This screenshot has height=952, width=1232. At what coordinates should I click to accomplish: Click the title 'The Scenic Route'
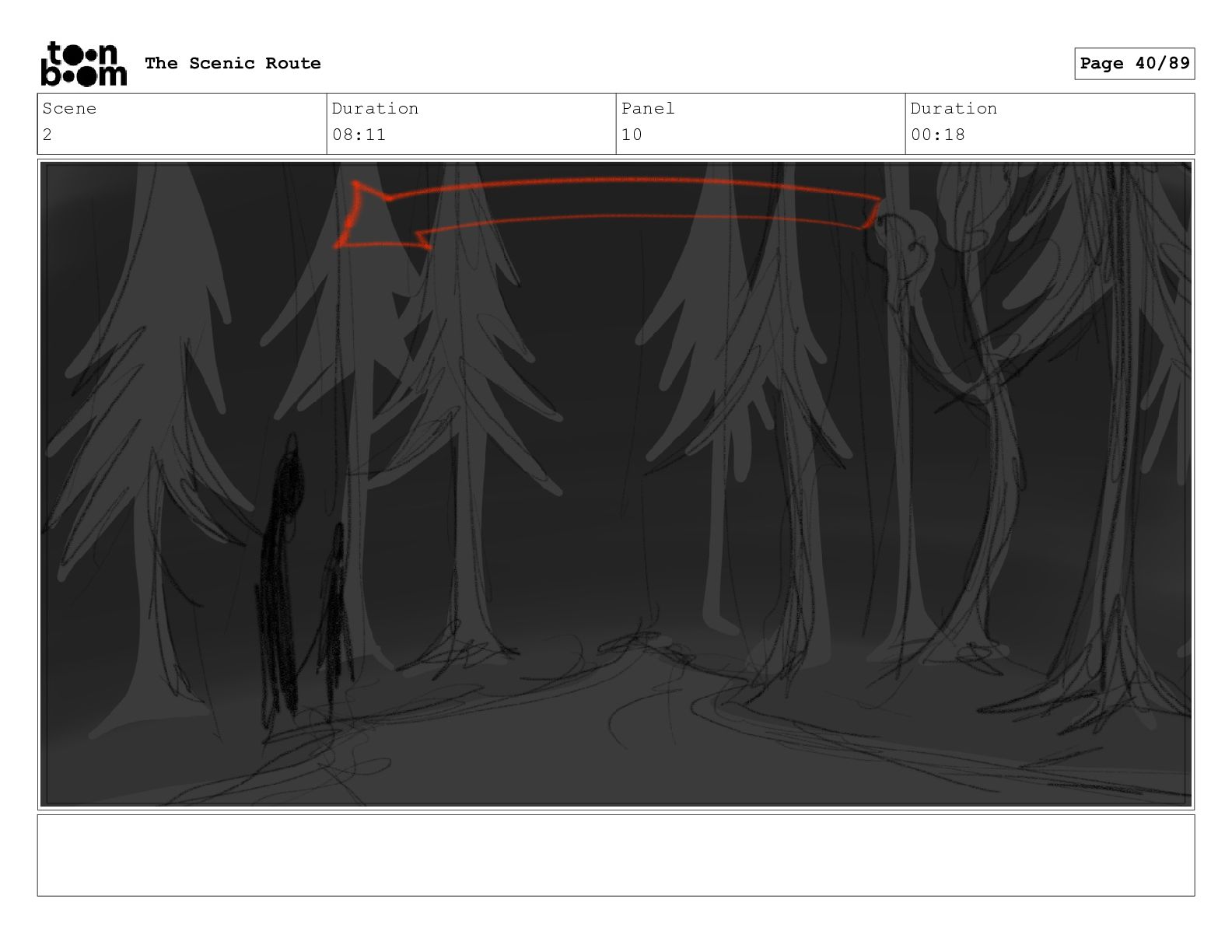(x=233, y=63)
